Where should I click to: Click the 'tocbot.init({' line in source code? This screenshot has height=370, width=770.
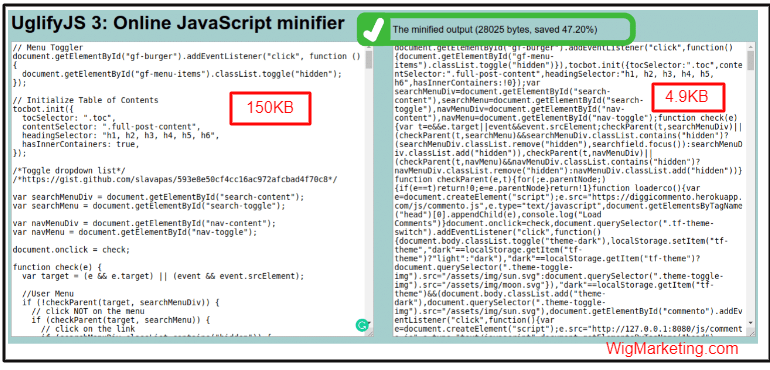(x=43, y=109)
